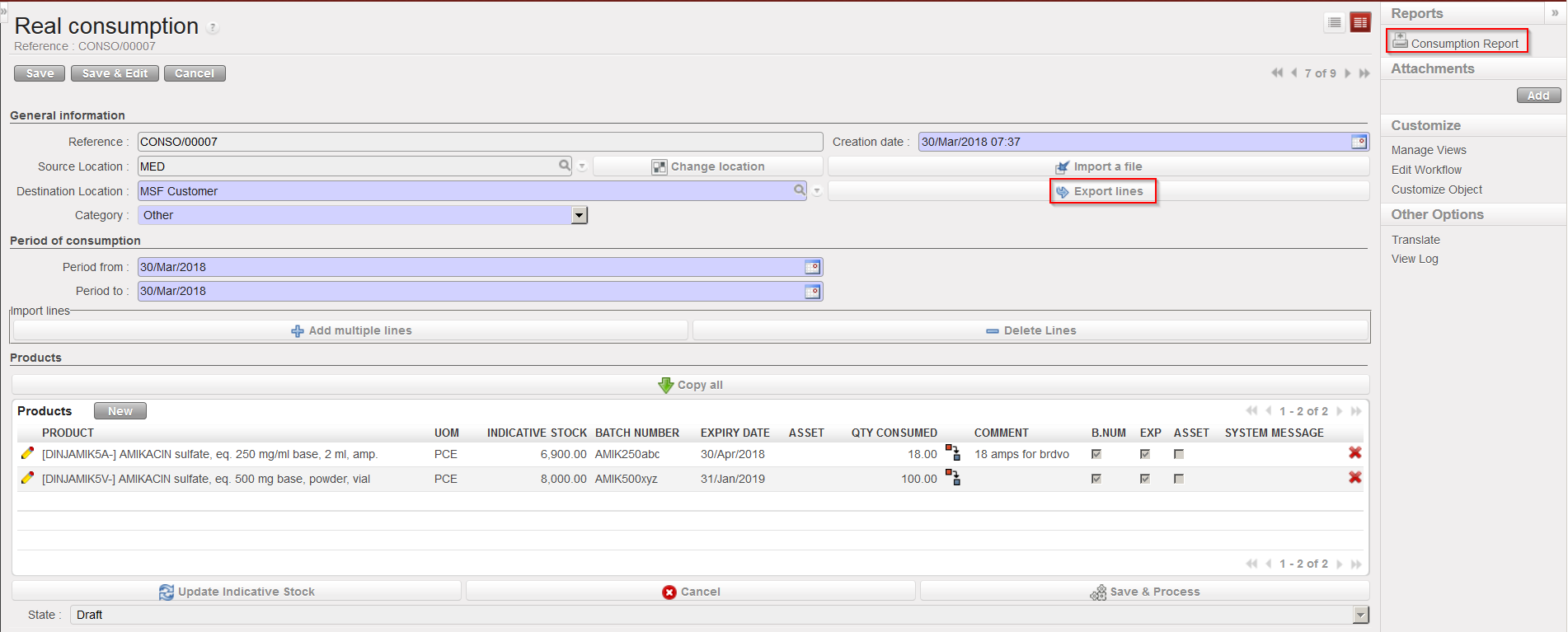Expand the State dropdown
This screenshot has height=632, width=1568.
(1360, 615)
